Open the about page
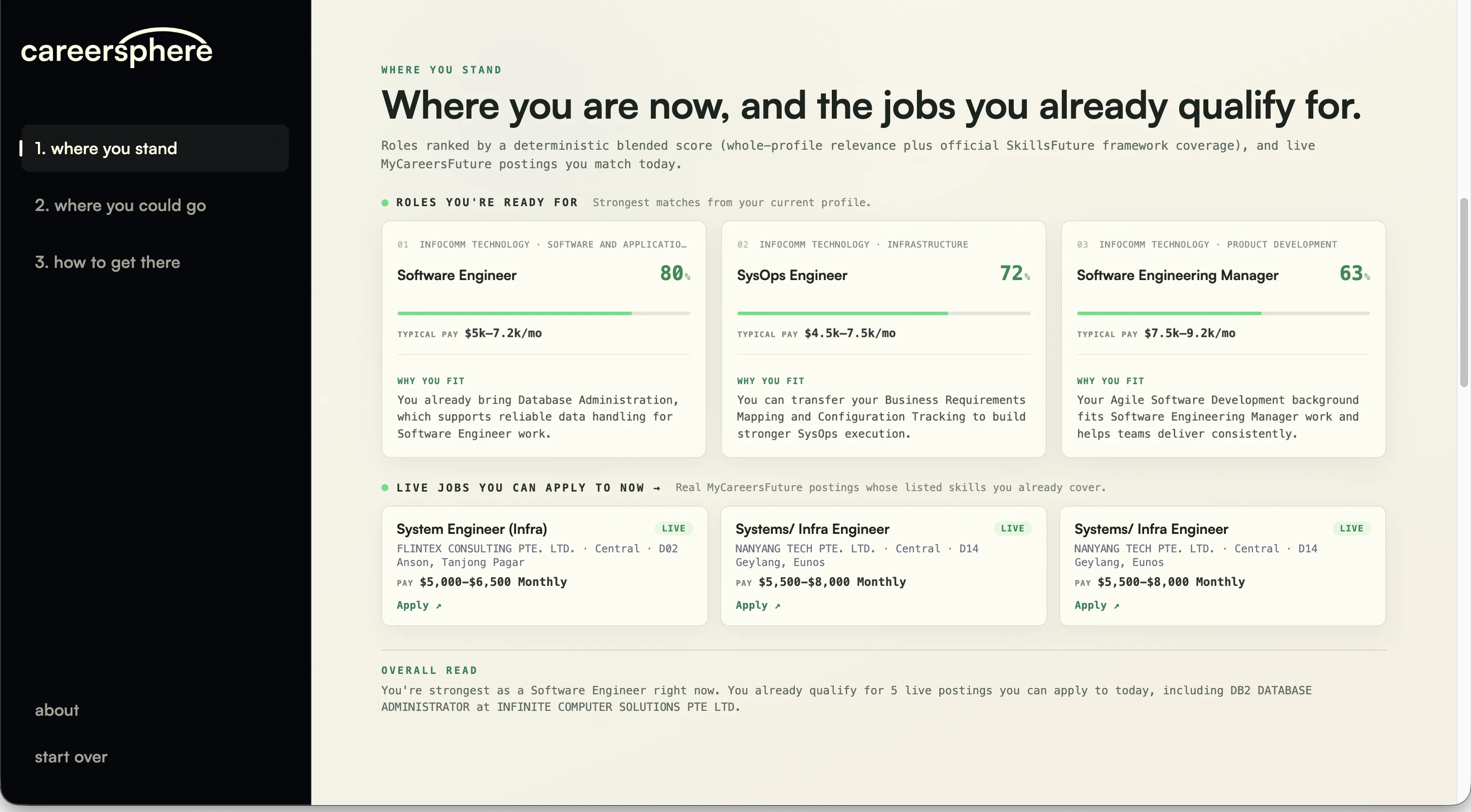The height and width of the screenshot is (812, 1471). pos(57,710)
